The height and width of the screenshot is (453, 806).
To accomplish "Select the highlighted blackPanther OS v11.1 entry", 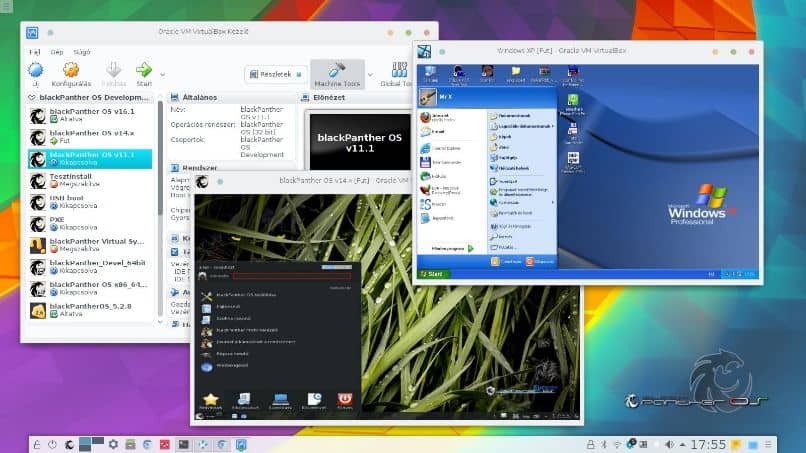I will (90, 158).
